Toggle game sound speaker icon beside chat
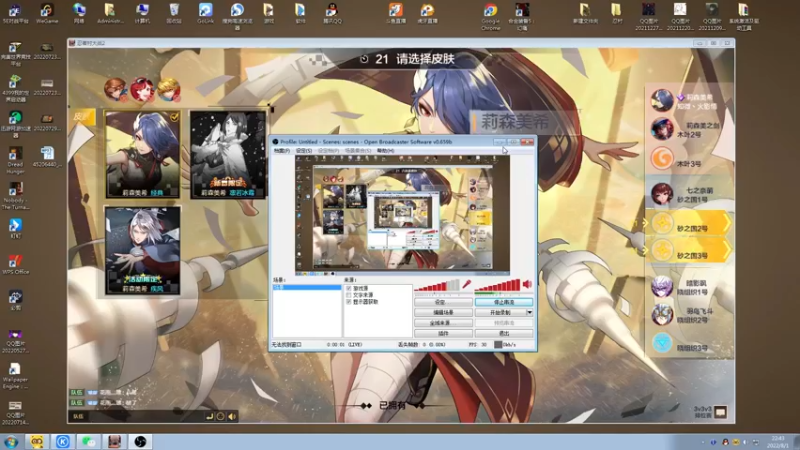Viewport: 800px width, 450px height. 232,416
